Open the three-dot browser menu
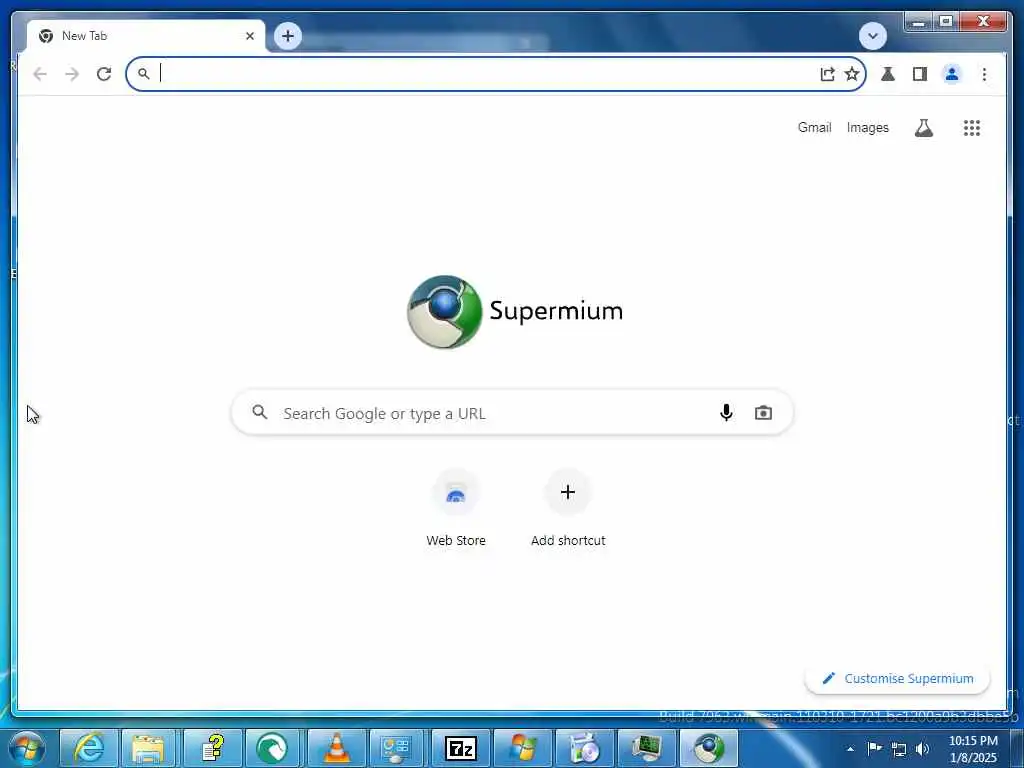1024x768 pixels. coord(984,74)
